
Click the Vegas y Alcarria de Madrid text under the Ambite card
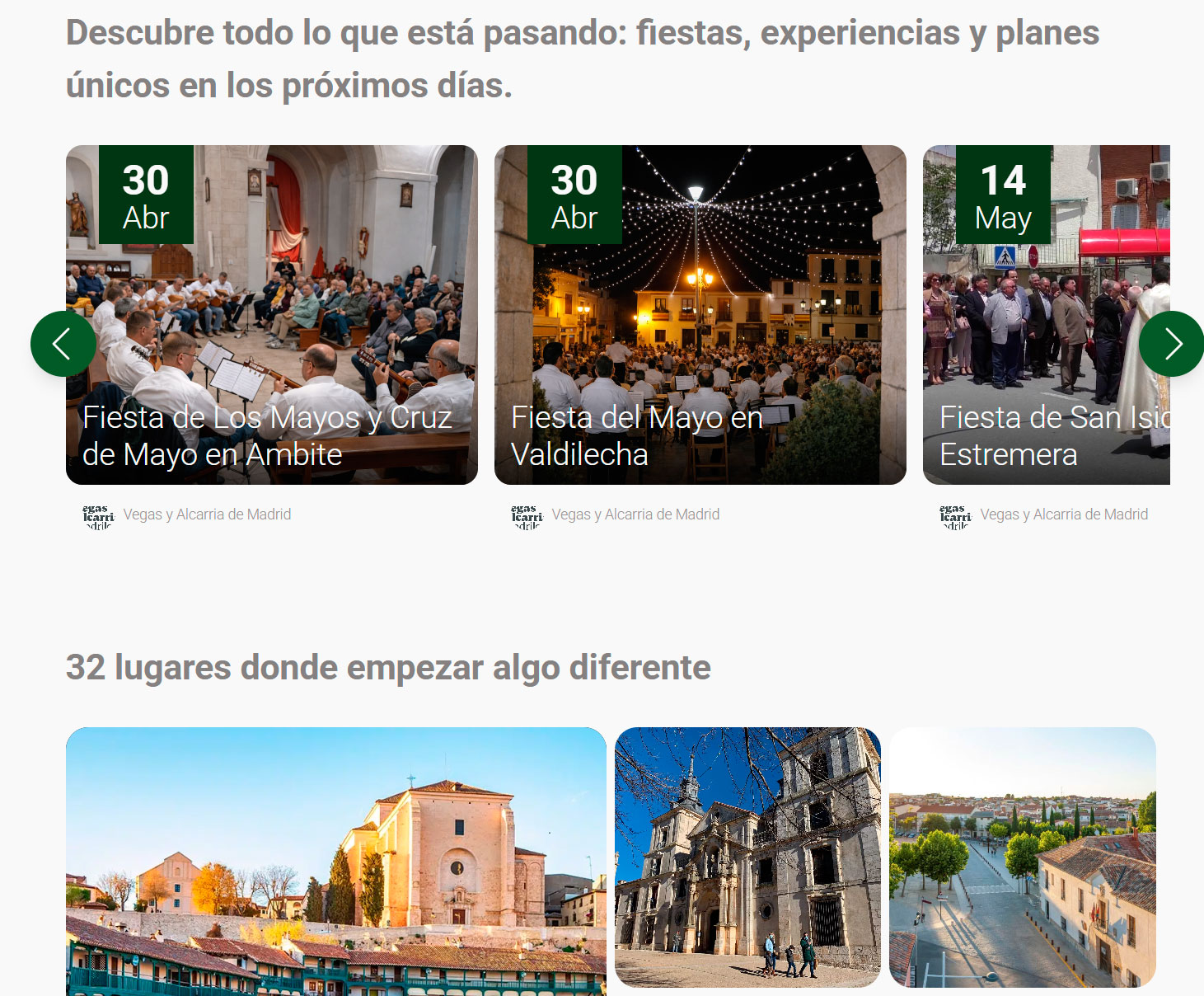[x=207, y=514]
